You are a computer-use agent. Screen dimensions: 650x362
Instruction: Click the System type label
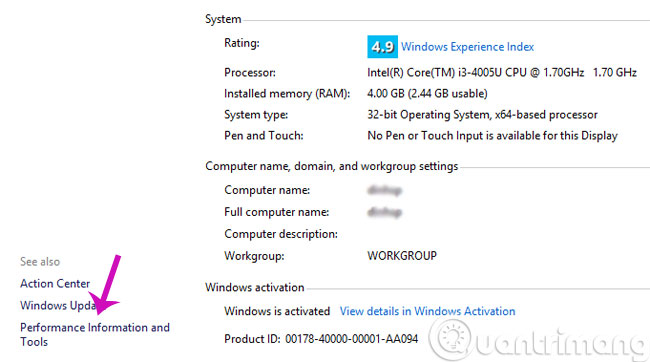pyautogui.click(x=256, y=114)
